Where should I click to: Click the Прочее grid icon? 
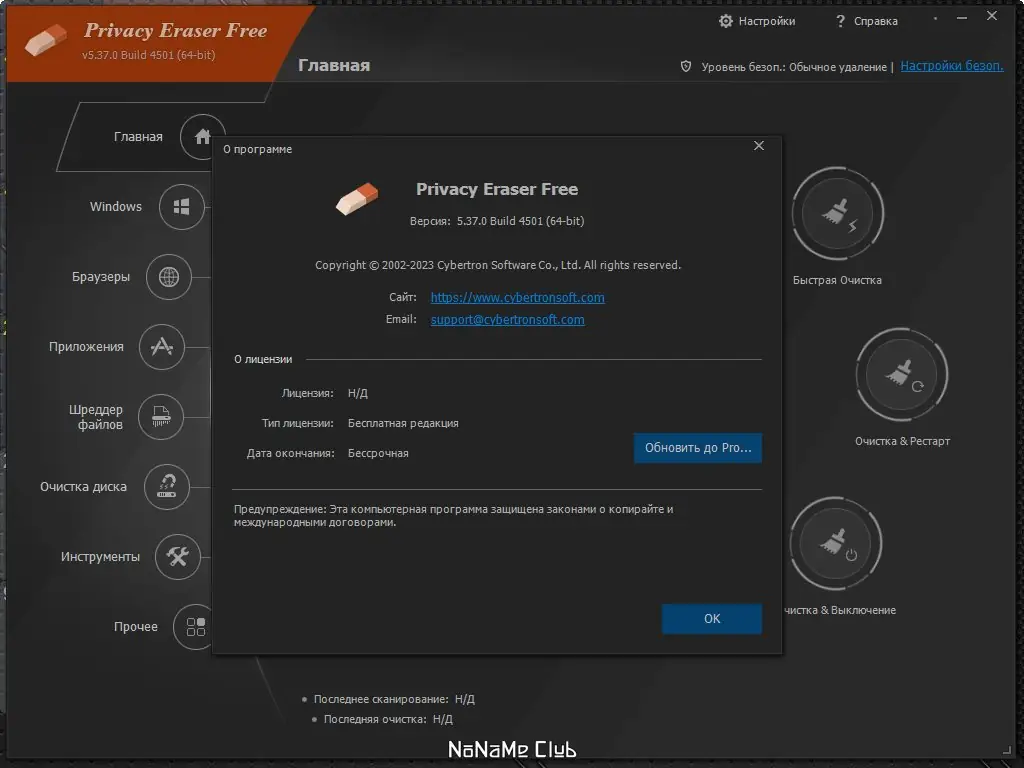pos(195,626)
